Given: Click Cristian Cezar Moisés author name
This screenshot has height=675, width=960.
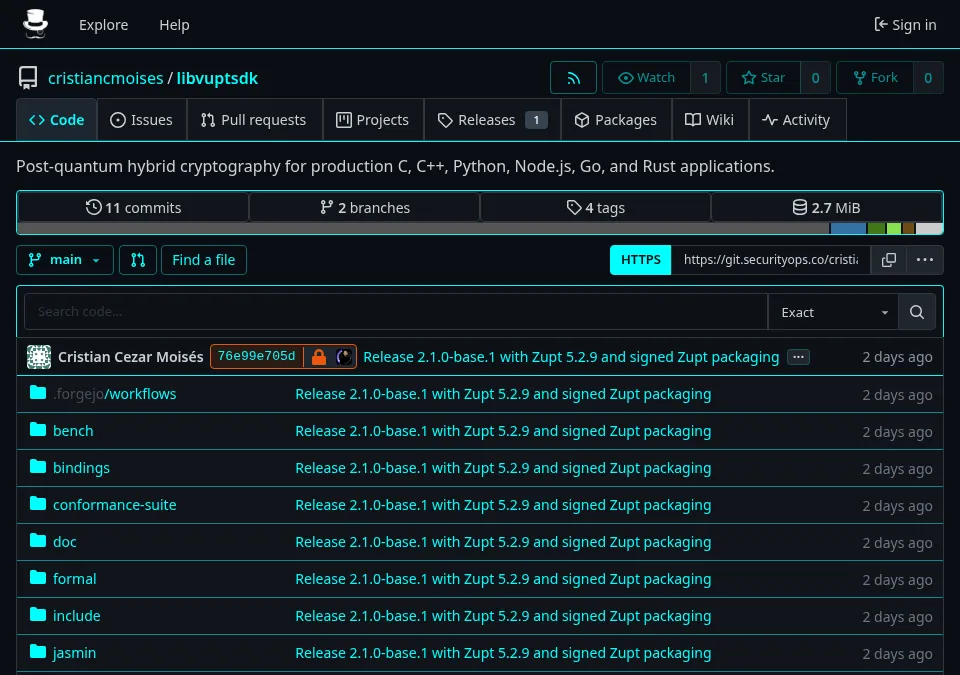Looking at the screenshot, I should click(130, 357).
